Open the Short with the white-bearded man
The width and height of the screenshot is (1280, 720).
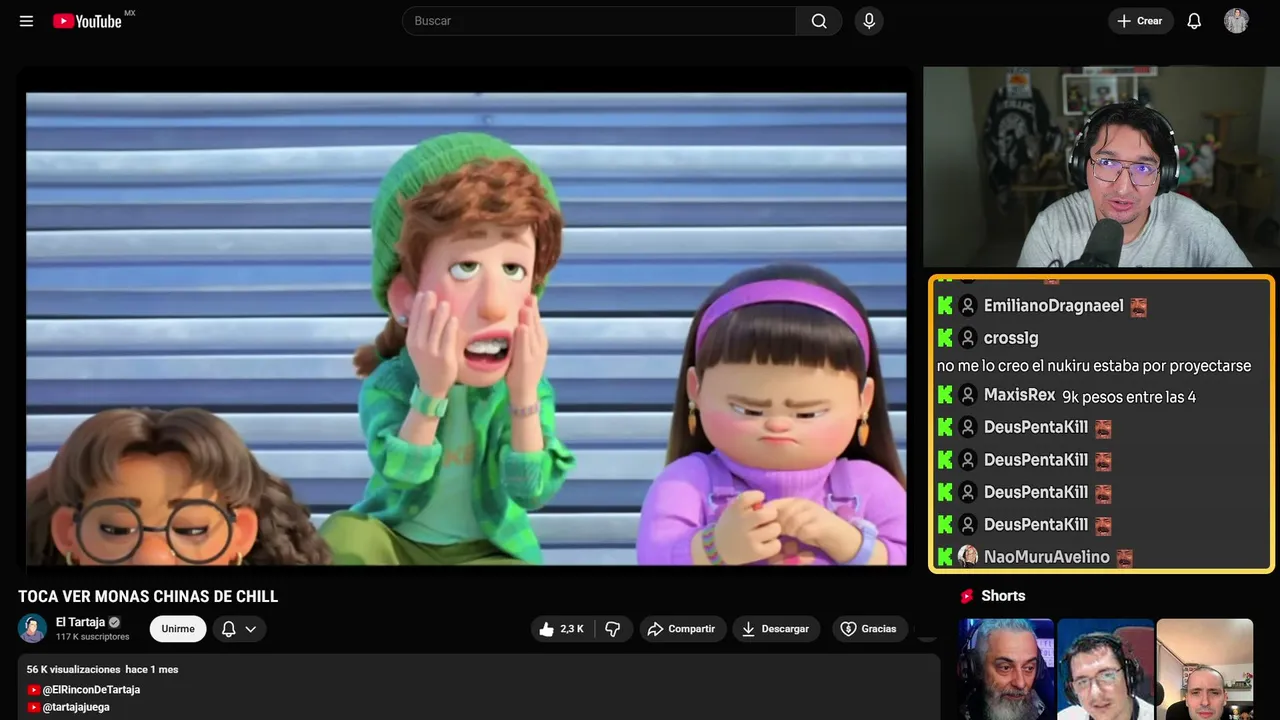pos(1006,669)
